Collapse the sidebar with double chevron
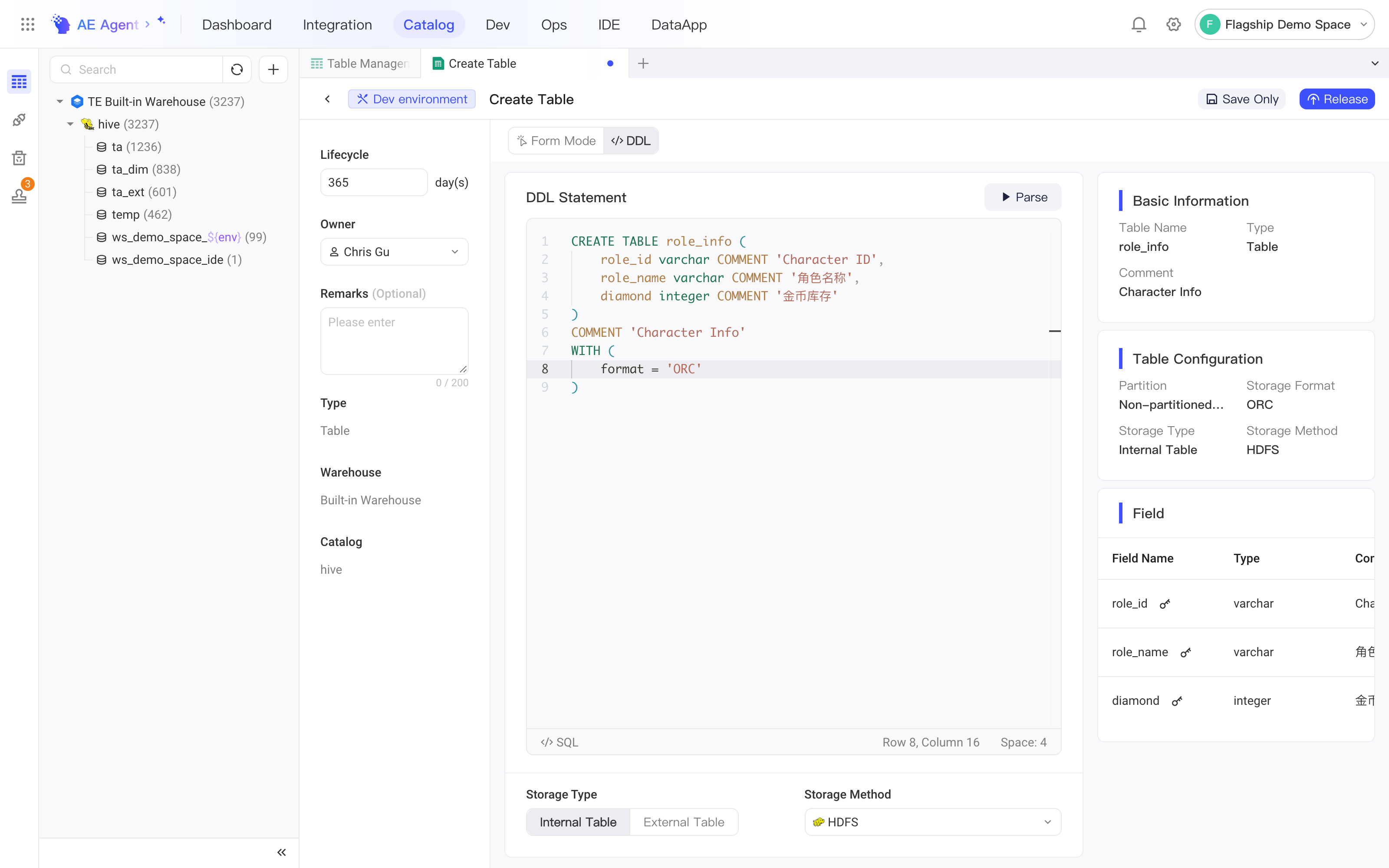 pyautogui.click(x=282, y=852)
